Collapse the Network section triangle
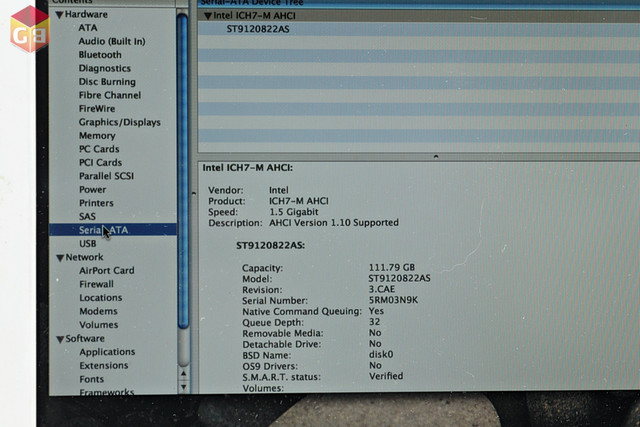This screenshot has height=427, width=640. (60, 258)
